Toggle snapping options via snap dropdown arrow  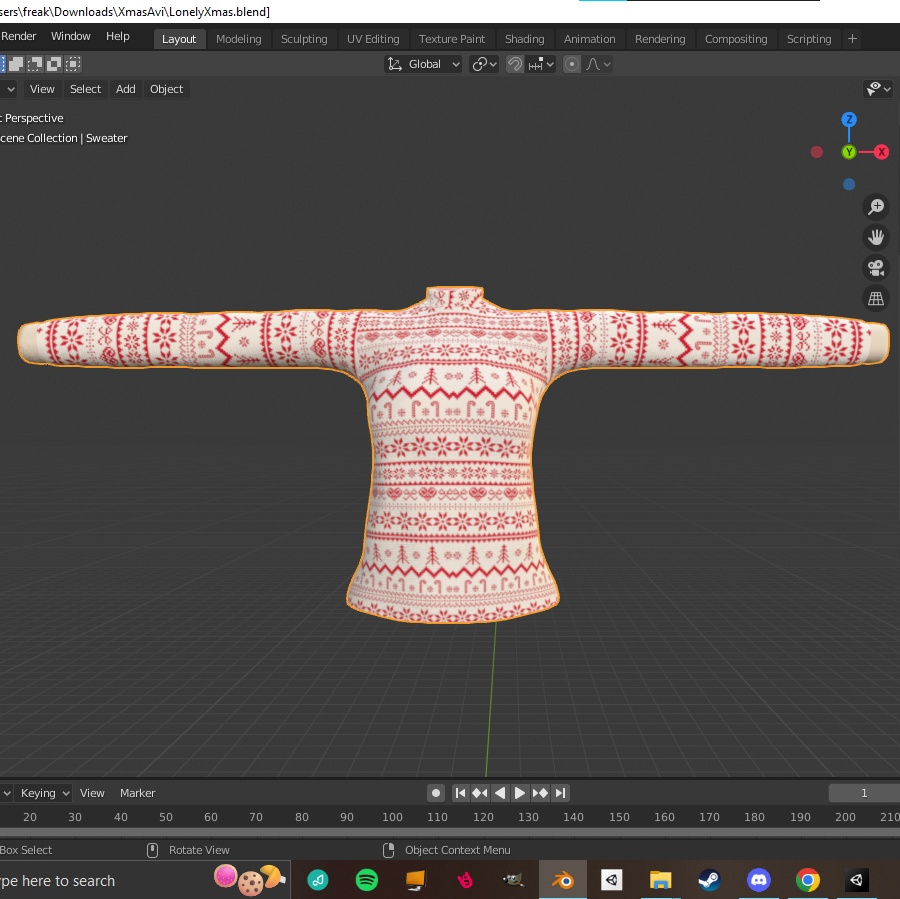549,64
